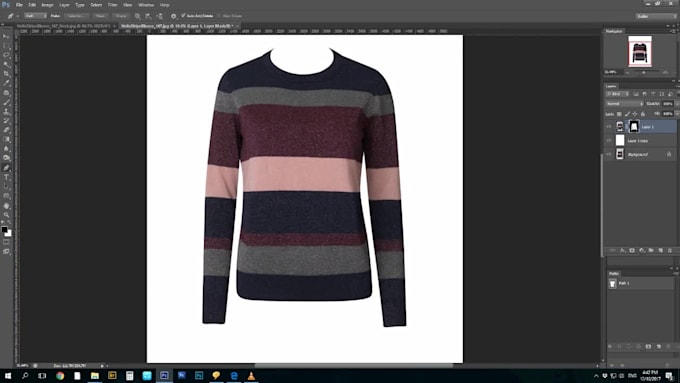Open pen mode Path dropdown
The height and width of the screenshot is (383, 680).
(x=35, y=16)
